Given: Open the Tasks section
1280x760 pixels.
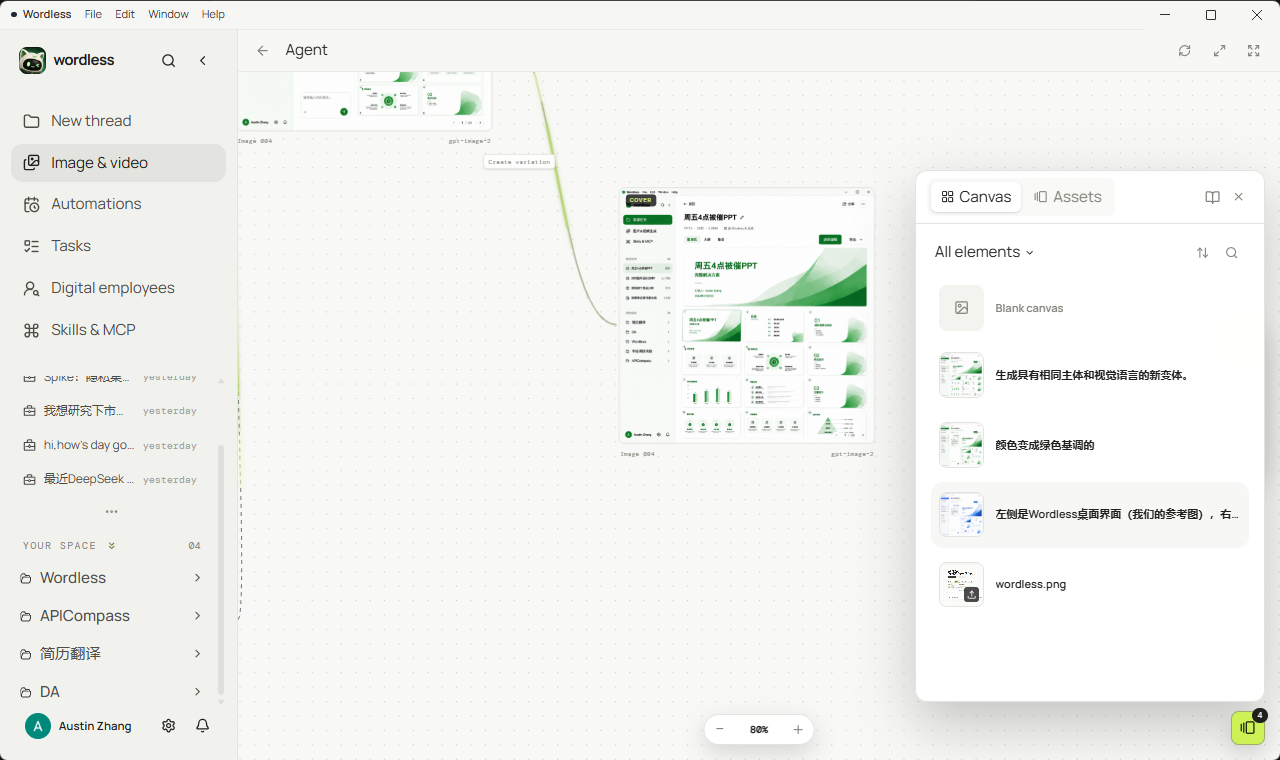Looking at the screenshot, I should point(118,246).
